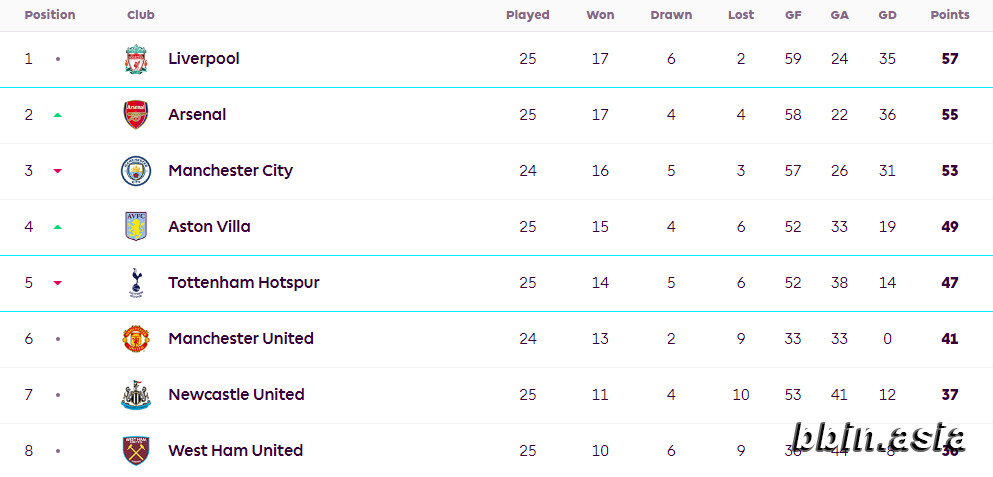Open the Liverpool club name link
This screenshot has width=993, height=477.
(x=204, y=59)
